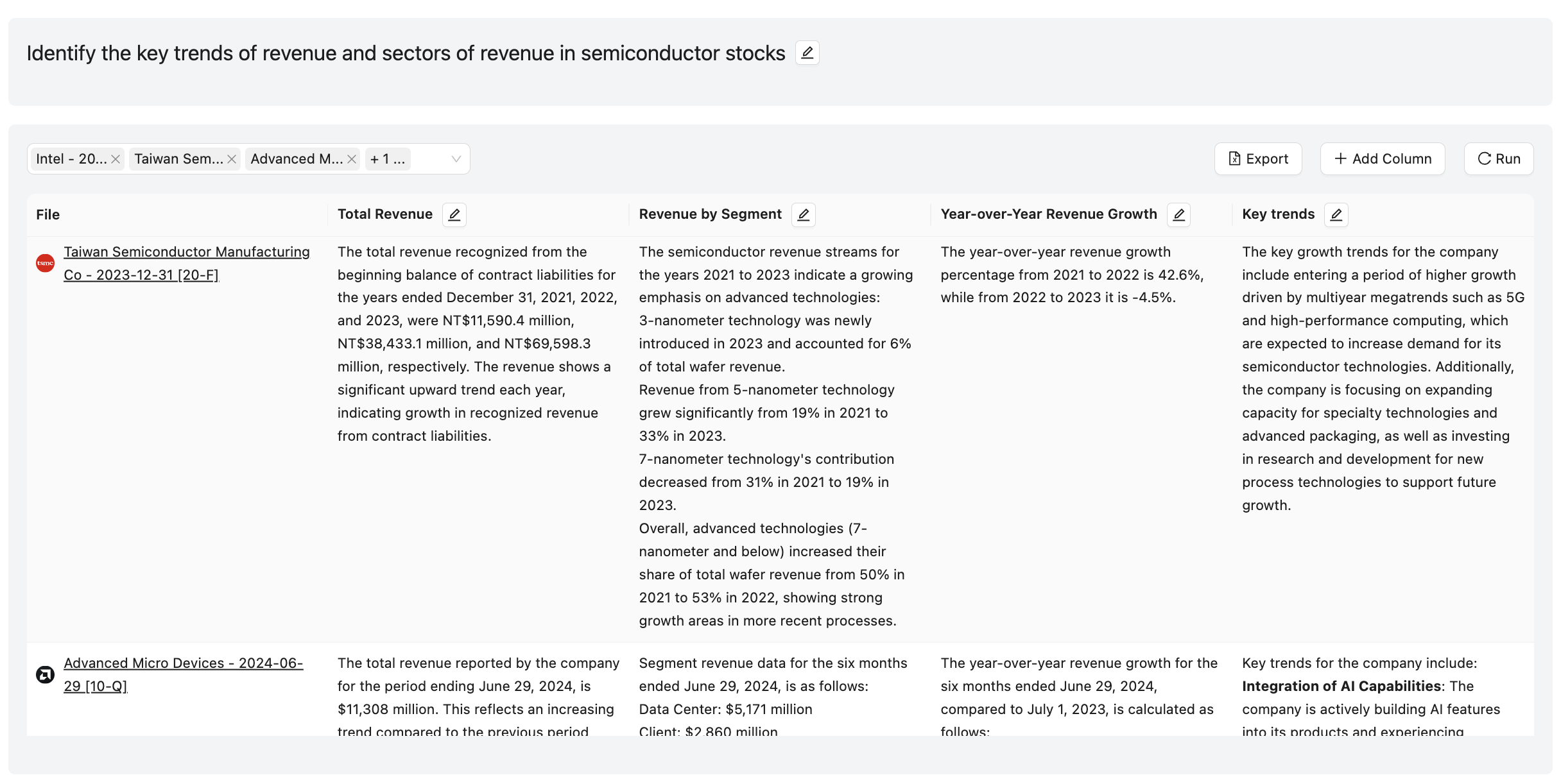The height and width of the screenshot is (784, 1561).
Task: Expand the file selector dropdown arrow
Action: (456, 159)
